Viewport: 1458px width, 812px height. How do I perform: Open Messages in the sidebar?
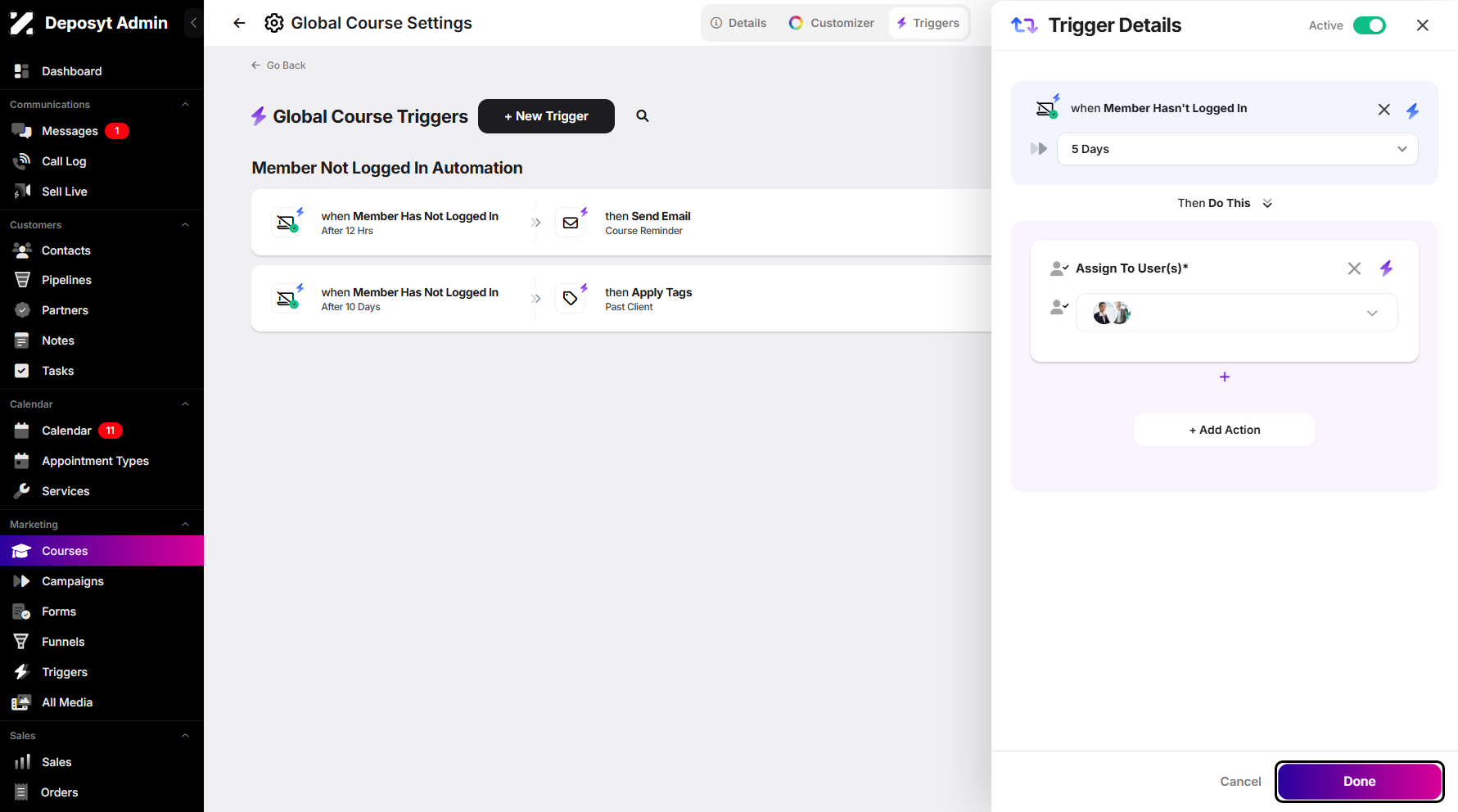(x=102, y=131)
